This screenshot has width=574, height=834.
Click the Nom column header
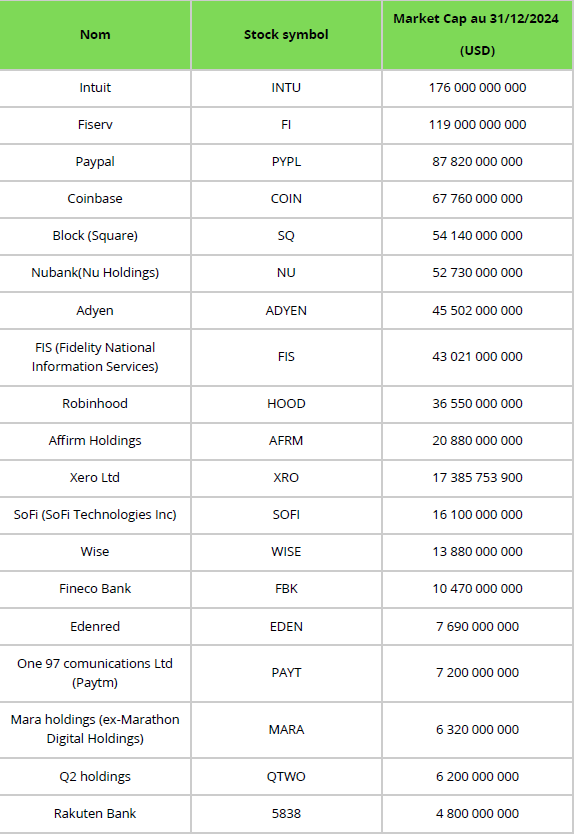point(95,35)
